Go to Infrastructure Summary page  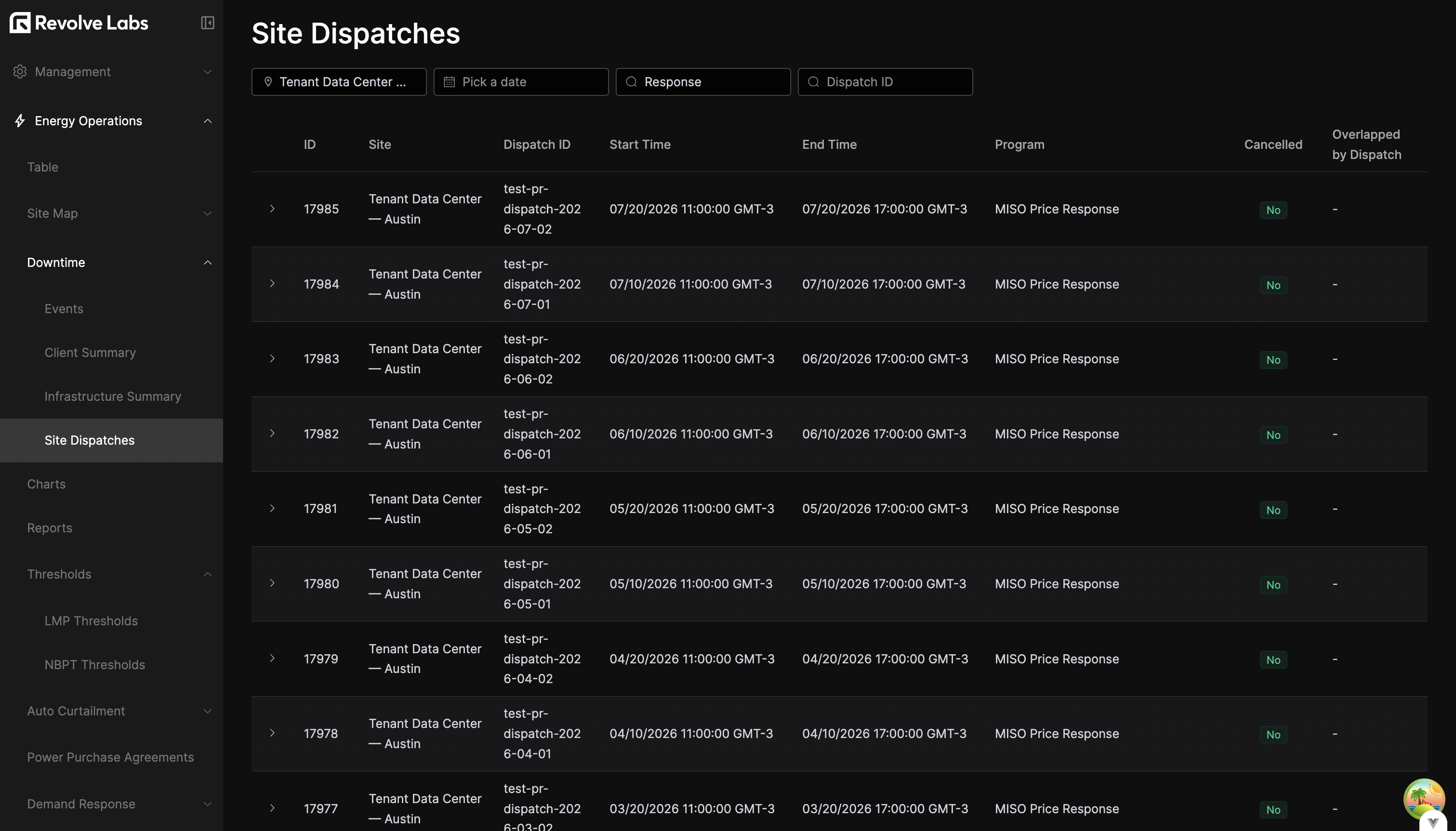pos(113,396)
